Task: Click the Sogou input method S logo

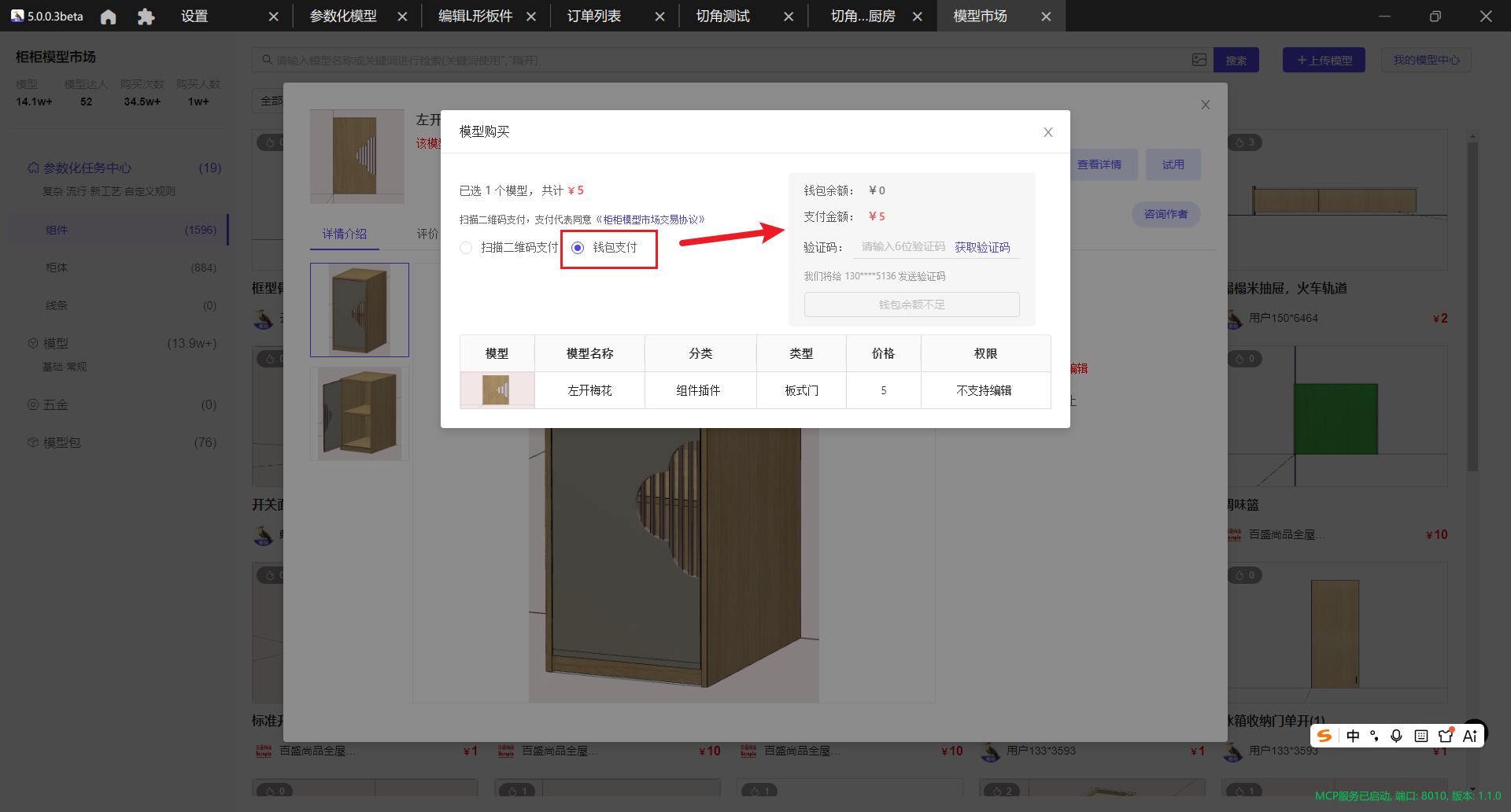Action: tap(1324, 736)
